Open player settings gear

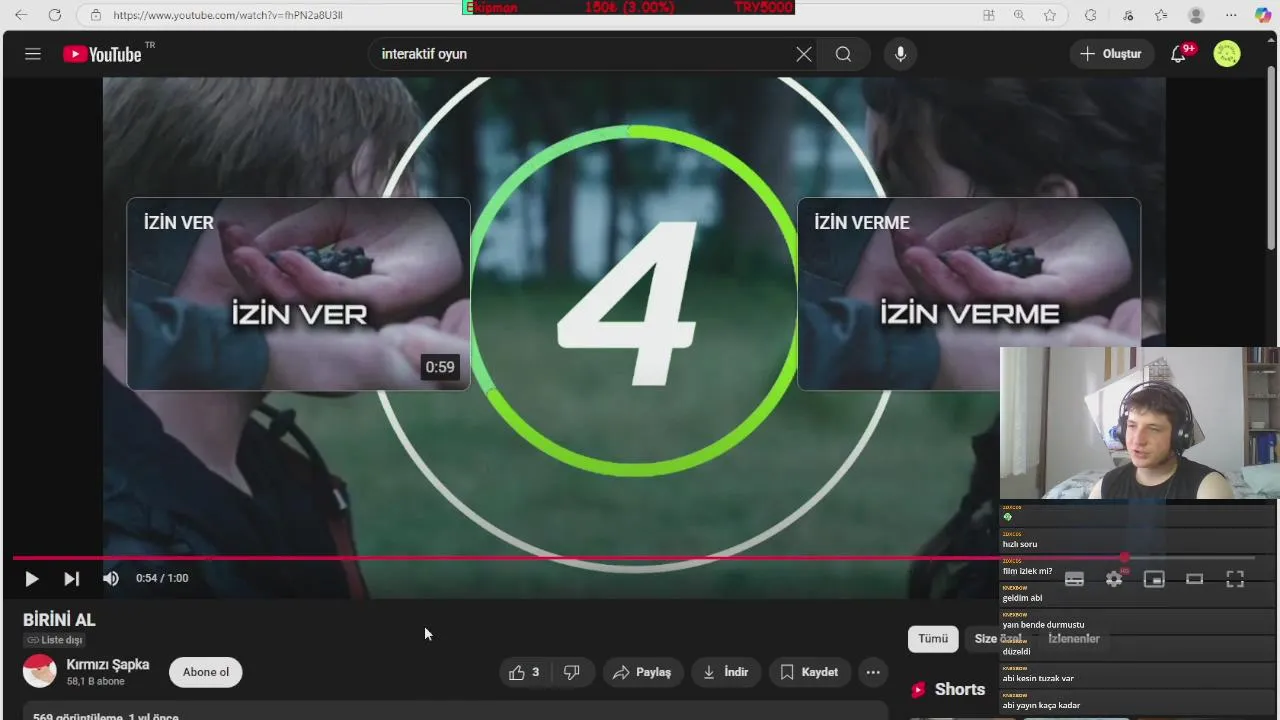[1114, 579]
